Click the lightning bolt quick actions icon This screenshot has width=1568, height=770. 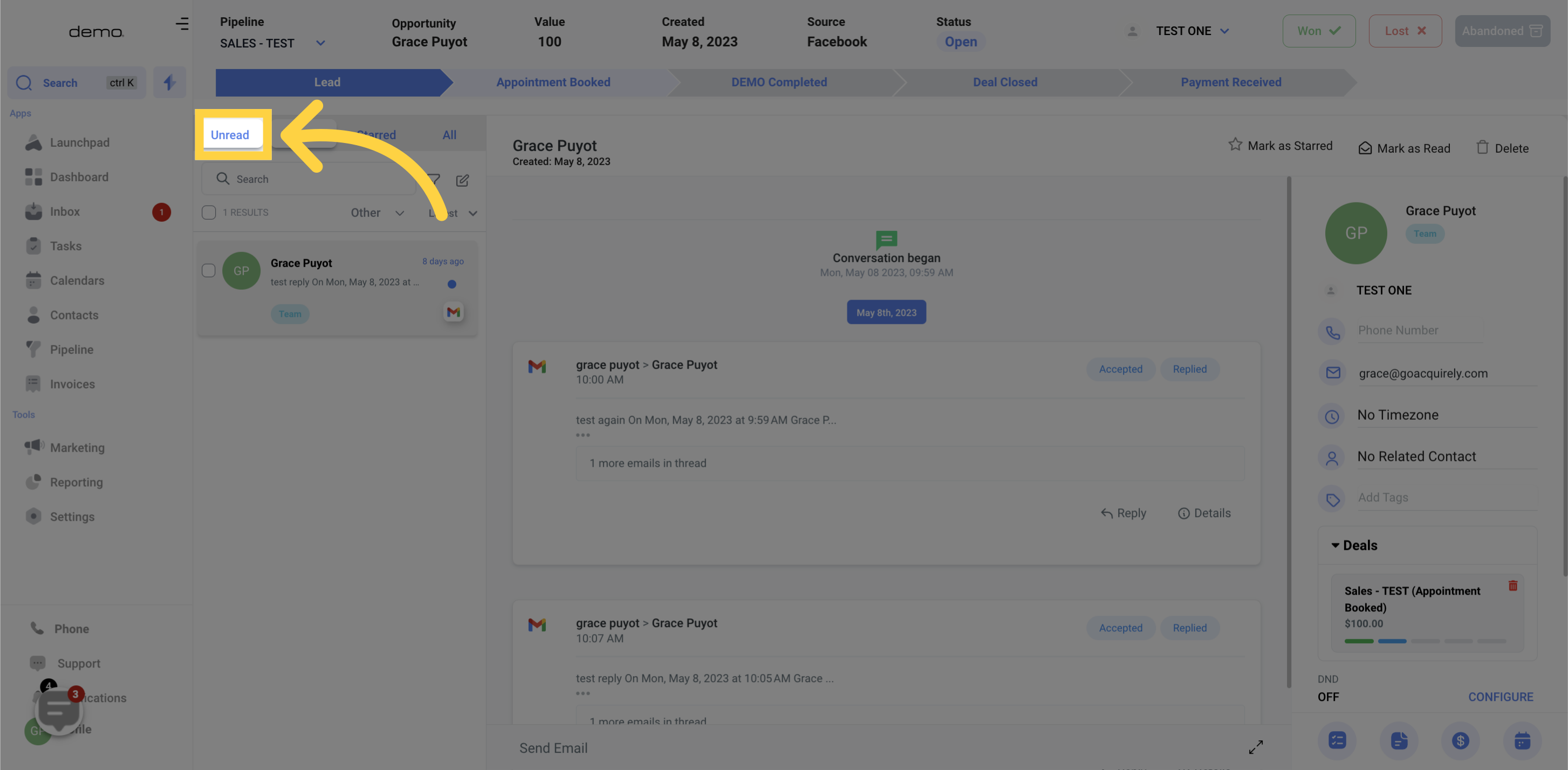coord(169,82)
